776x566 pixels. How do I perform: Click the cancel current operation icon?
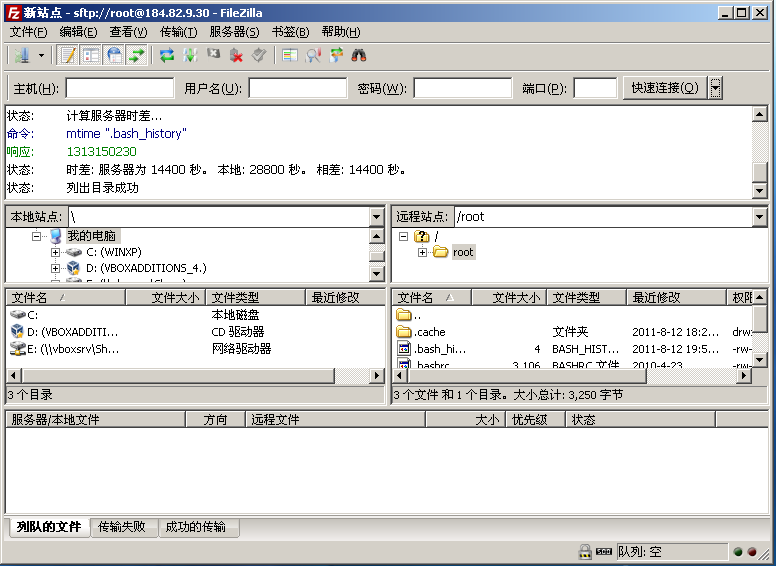click(213, 55)
